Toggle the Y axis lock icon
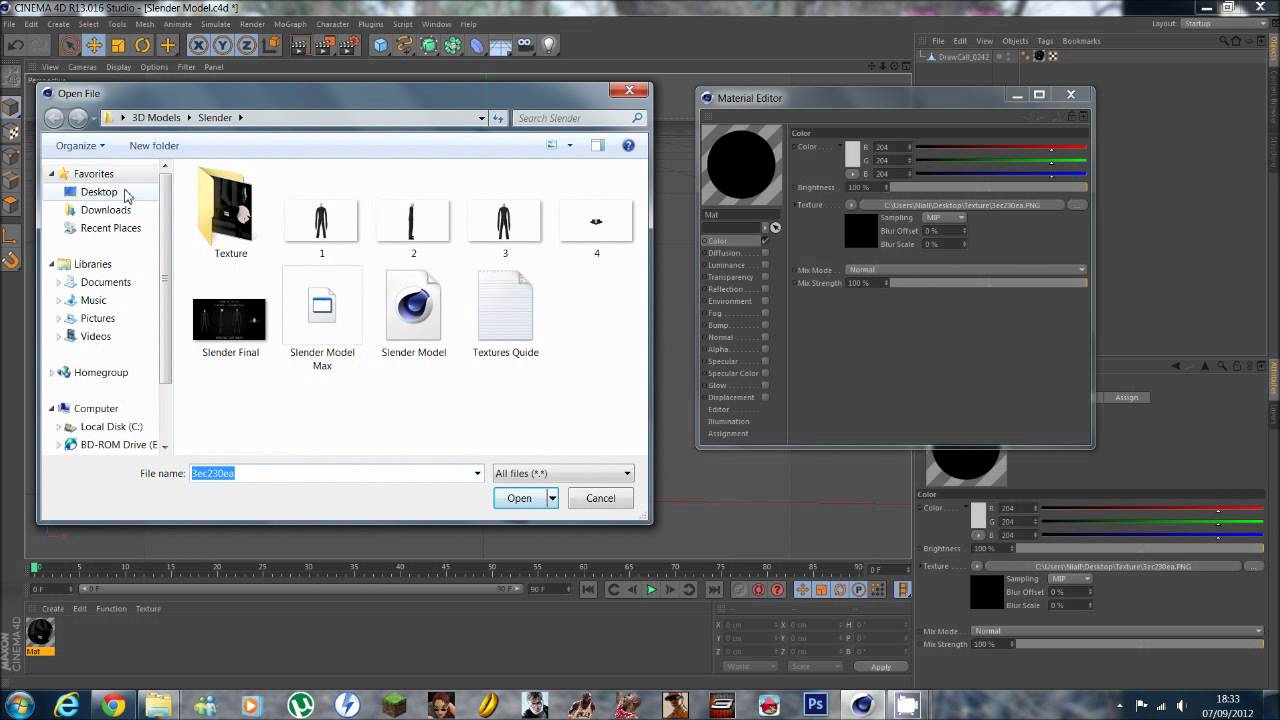This screenshot has width=1280, height=720. [x=222, y=45]
